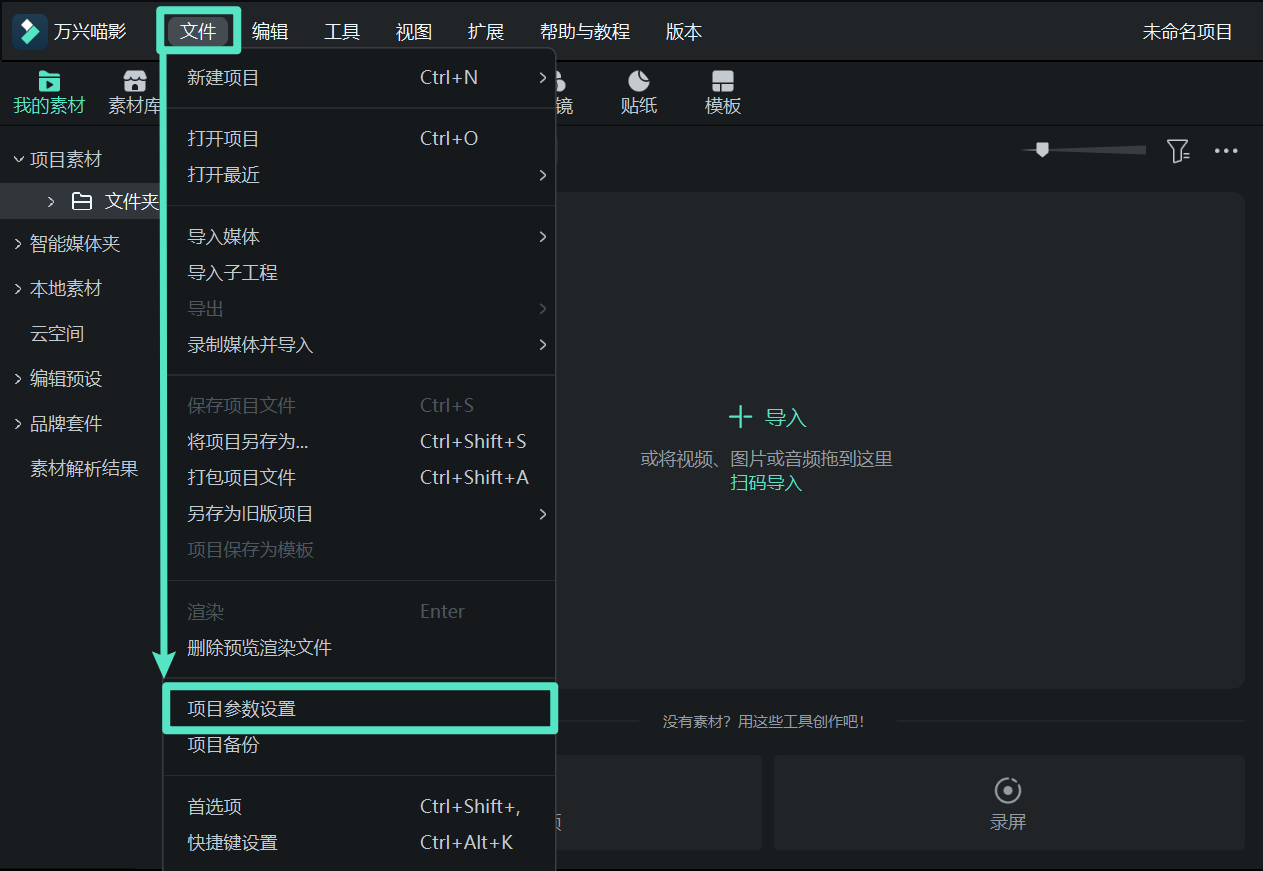
Task: Select 录制媒体并导入 menu entry
Action: tap(359, 345)
